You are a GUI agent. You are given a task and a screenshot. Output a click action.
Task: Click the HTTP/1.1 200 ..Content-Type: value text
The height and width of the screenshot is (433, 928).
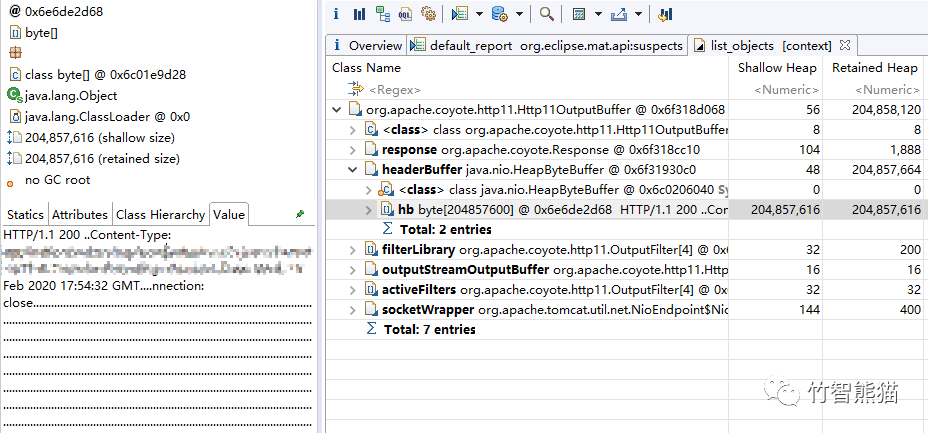[87, 234]
